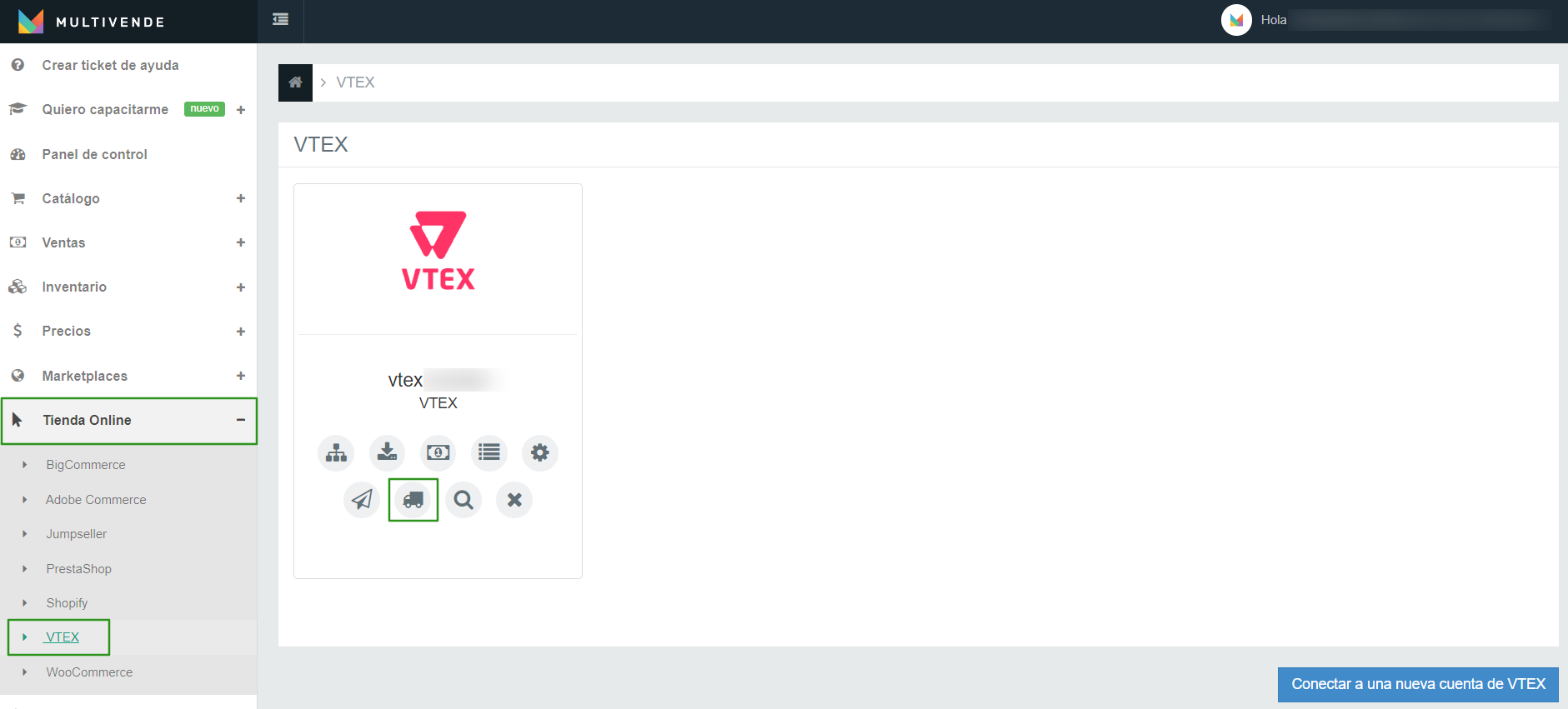Click Conectar a una nueva cuenta de VTEX
The width and height of the screenshot is (1568, 709).
tap(1418, 684)
